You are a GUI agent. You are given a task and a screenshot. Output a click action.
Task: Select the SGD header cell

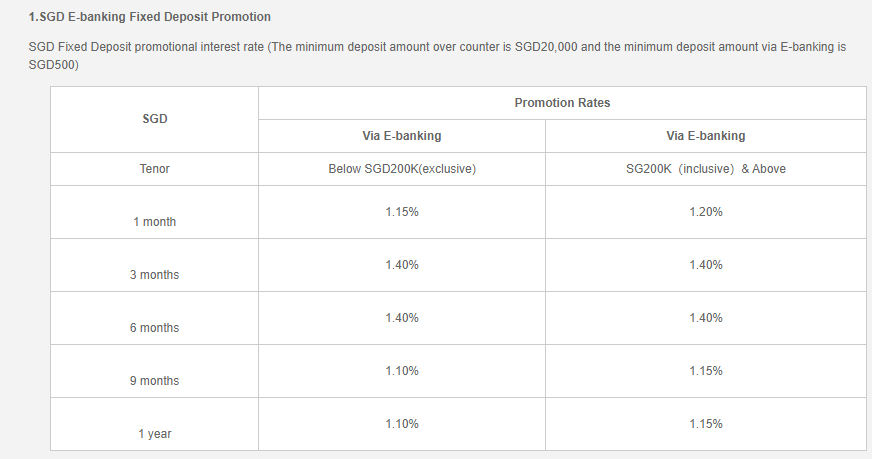click(155, 119)
